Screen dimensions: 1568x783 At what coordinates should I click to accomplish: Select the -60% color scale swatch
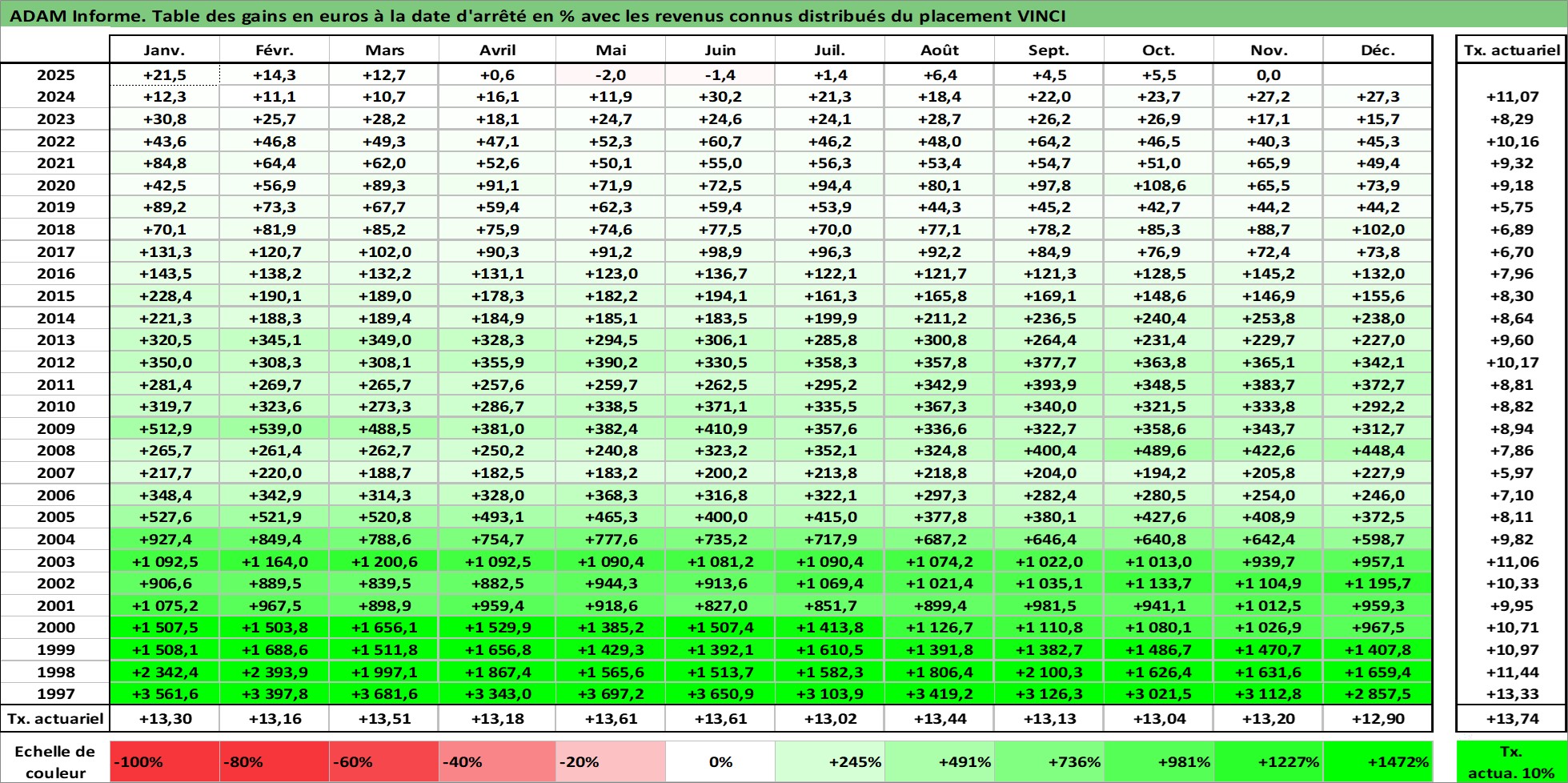click(x=383, y=761)
